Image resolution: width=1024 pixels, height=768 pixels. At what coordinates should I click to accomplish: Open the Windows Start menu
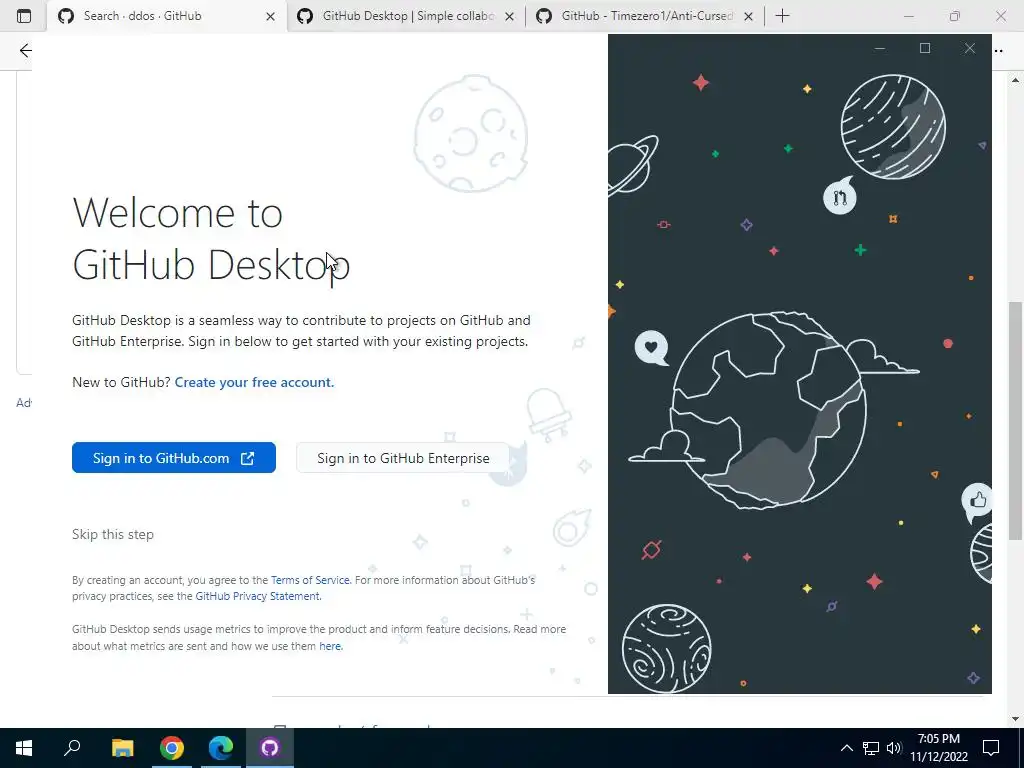point(24,748)
